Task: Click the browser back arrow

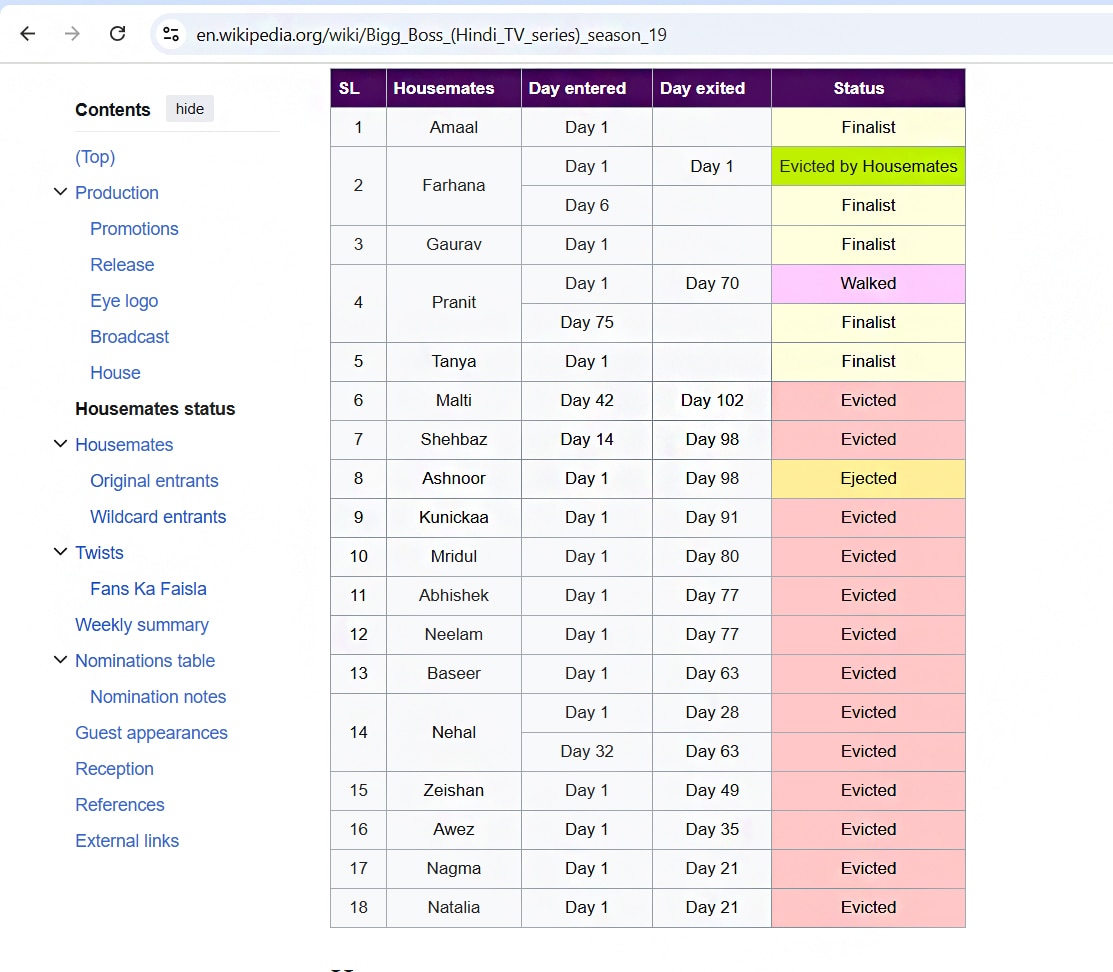Action: click(28, 34)
